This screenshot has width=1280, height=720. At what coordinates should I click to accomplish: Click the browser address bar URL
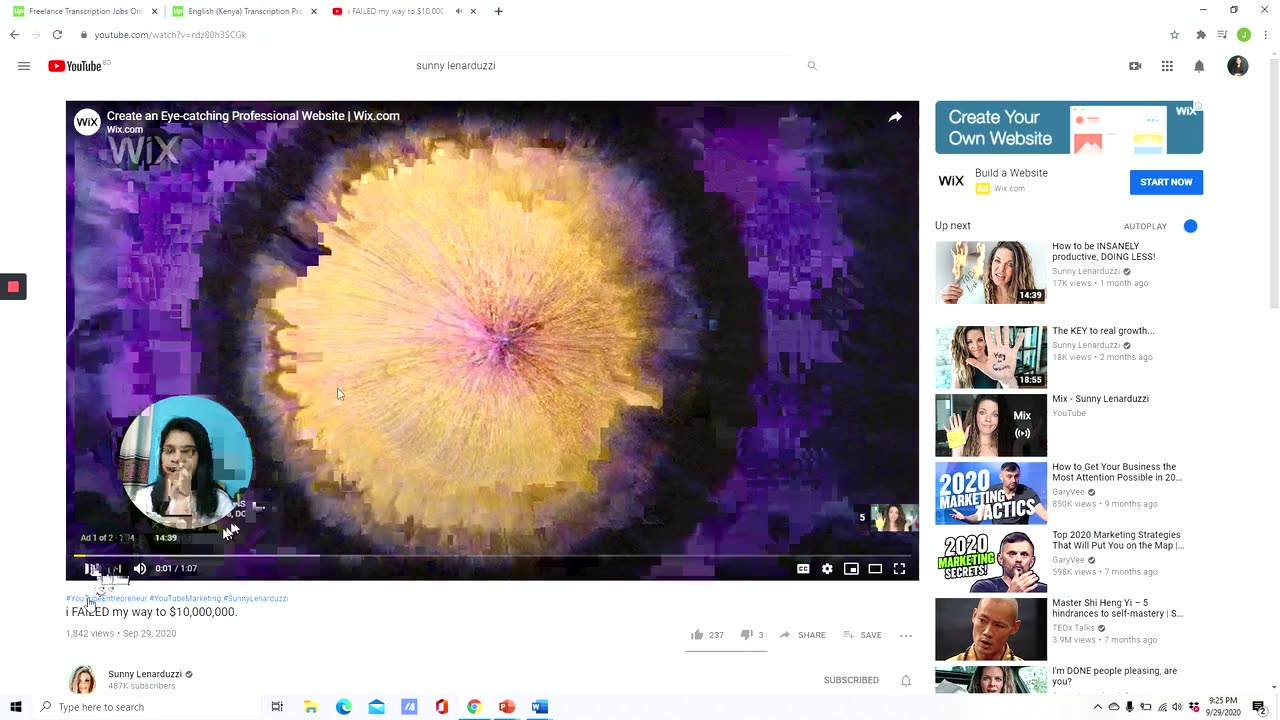[x=170, y=35]
